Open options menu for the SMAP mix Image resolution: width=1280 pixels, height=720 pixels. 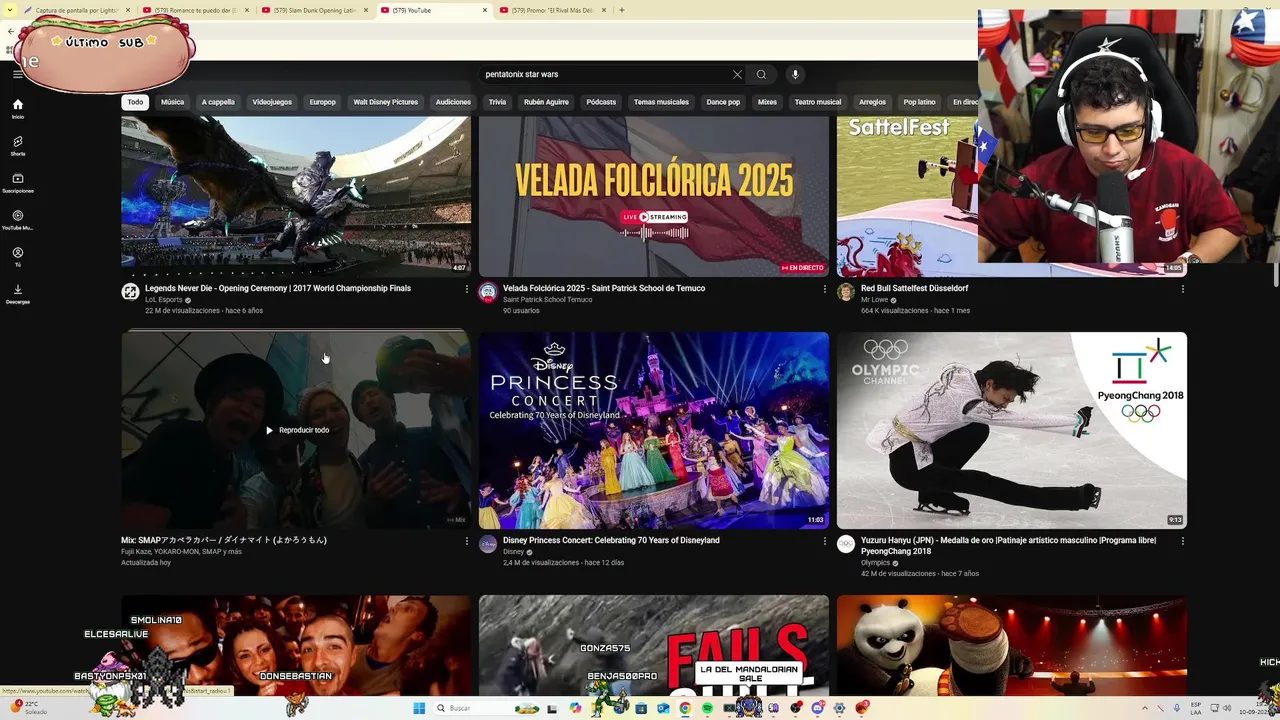pyautogui.click(x=466, y=541)
